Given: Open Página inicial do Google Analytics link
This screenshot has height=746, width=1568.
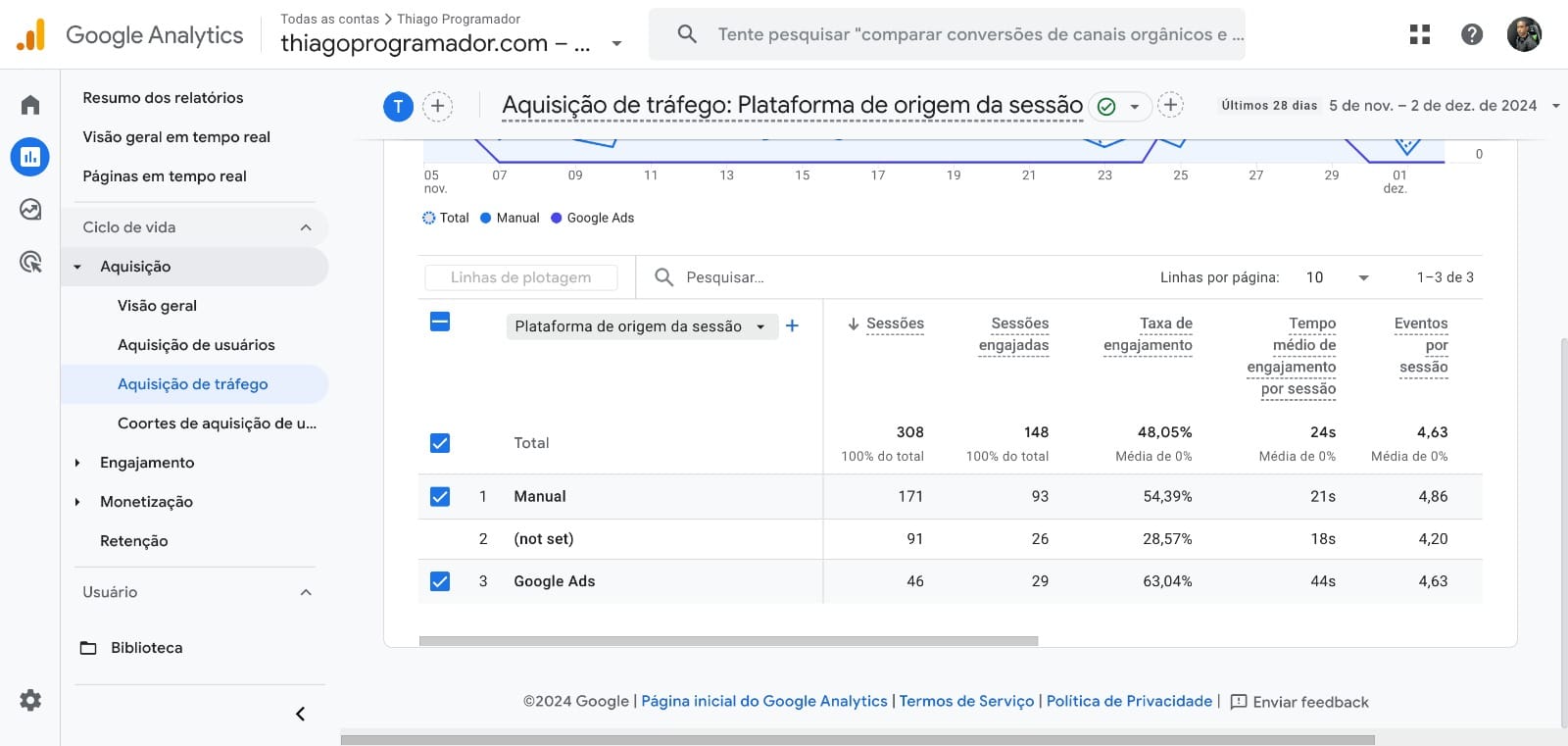Looking at the screenshot, I should point(764,701).
